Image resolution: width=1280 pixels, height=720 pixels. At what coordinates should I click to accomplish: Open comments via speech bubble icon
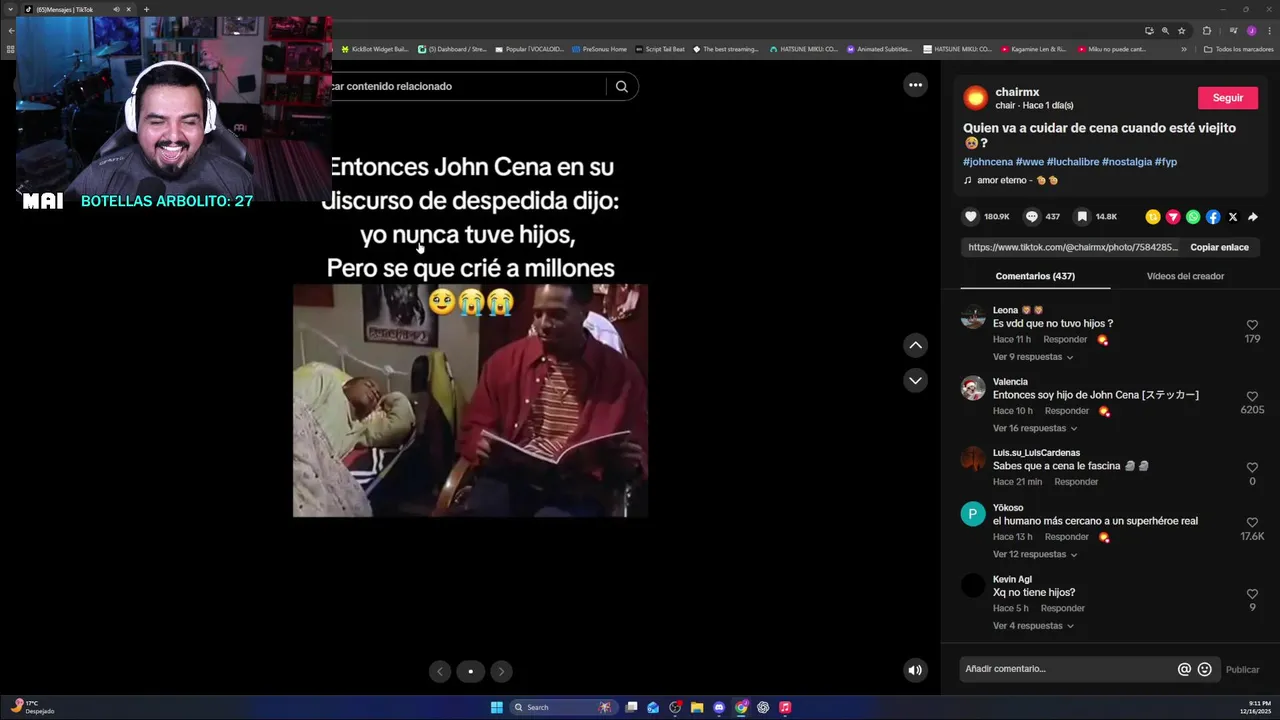point(1031,216)
